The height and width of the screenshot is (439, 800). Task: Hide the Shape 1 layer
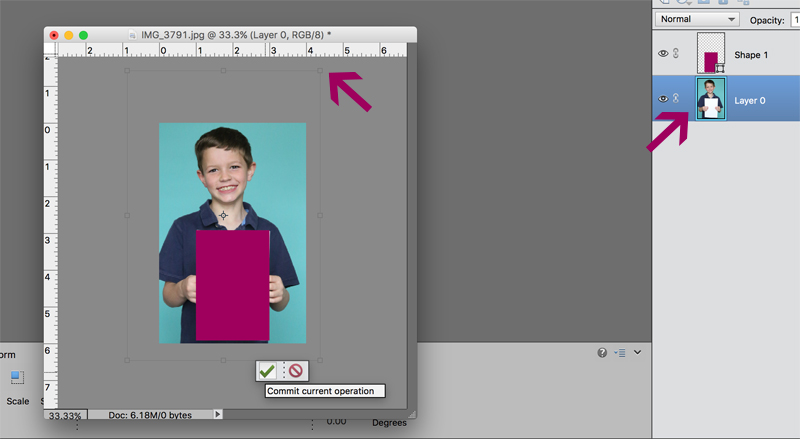click(x=663, y=54)
